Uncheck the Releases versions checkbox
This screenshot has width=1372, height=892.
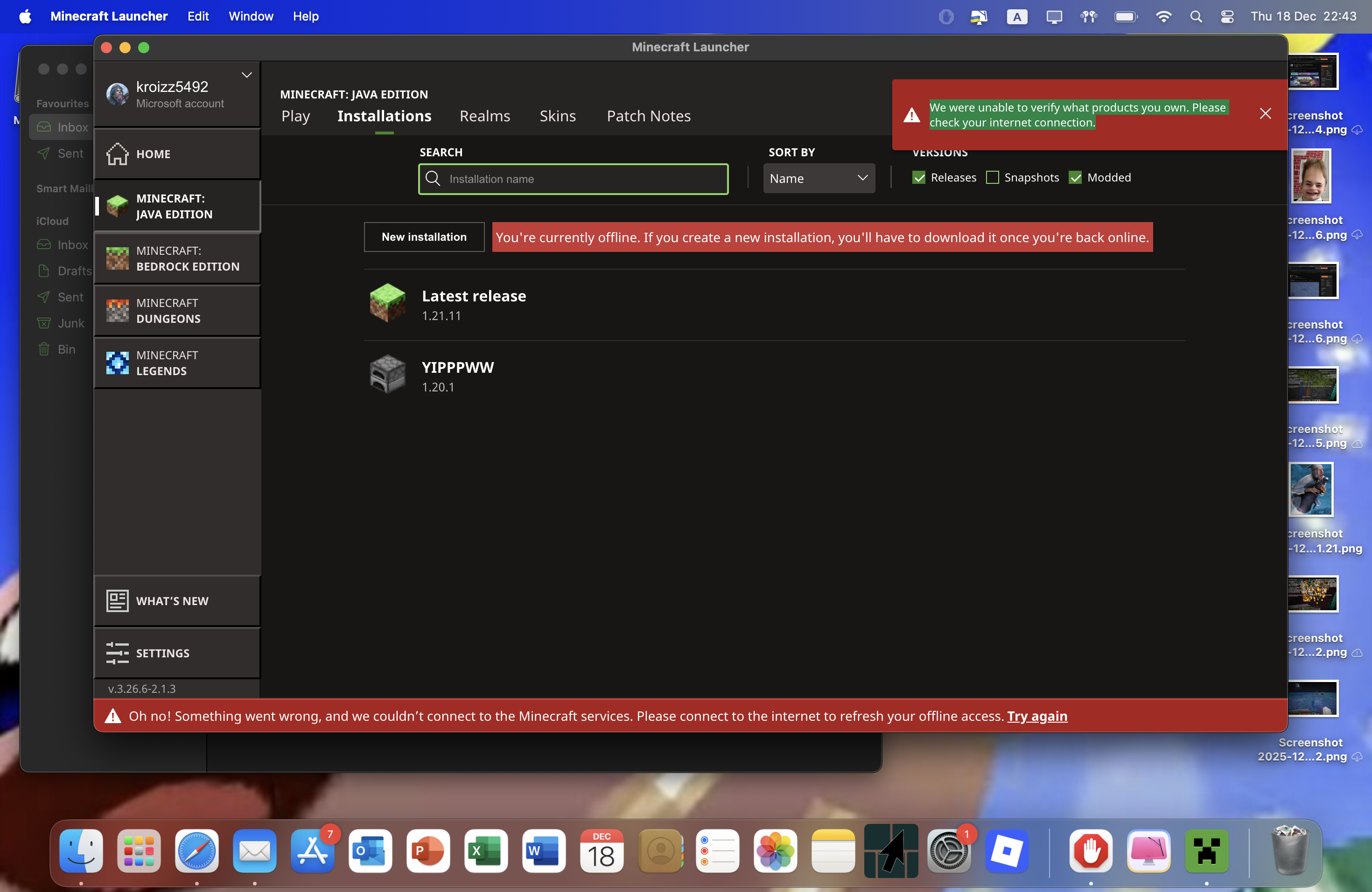click(919, 177)
